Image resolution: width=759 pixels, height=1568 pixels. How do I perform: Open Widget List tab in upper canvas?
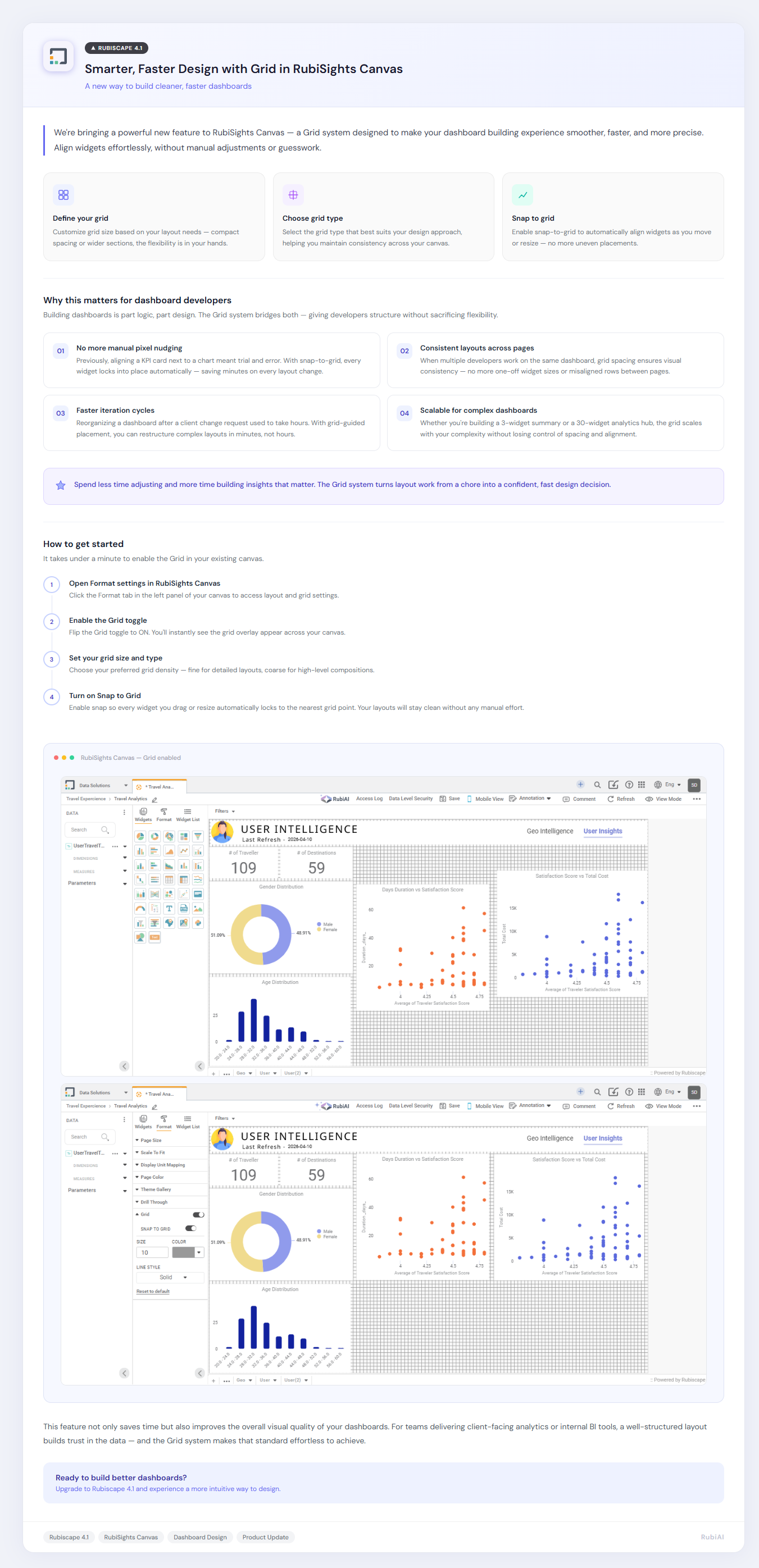(188, 815)
